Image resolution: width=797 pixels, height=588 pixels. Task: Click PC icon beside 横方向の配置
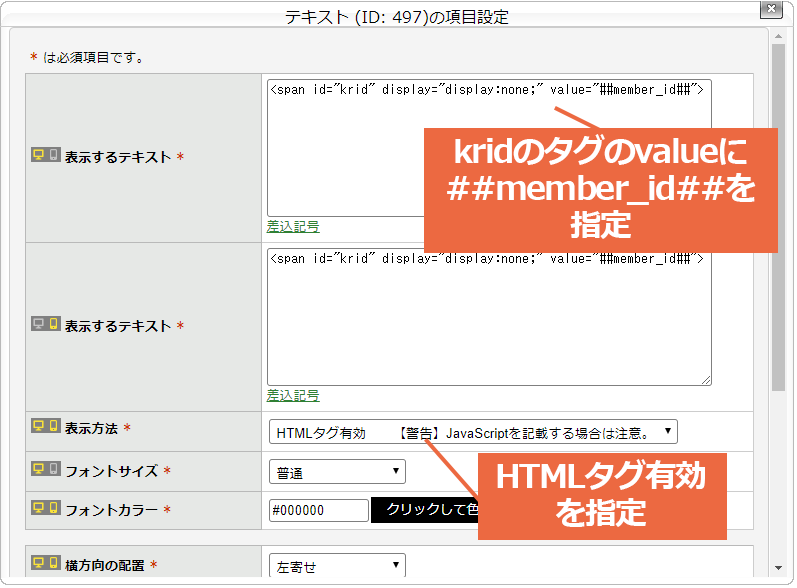(x=38, y=563)
